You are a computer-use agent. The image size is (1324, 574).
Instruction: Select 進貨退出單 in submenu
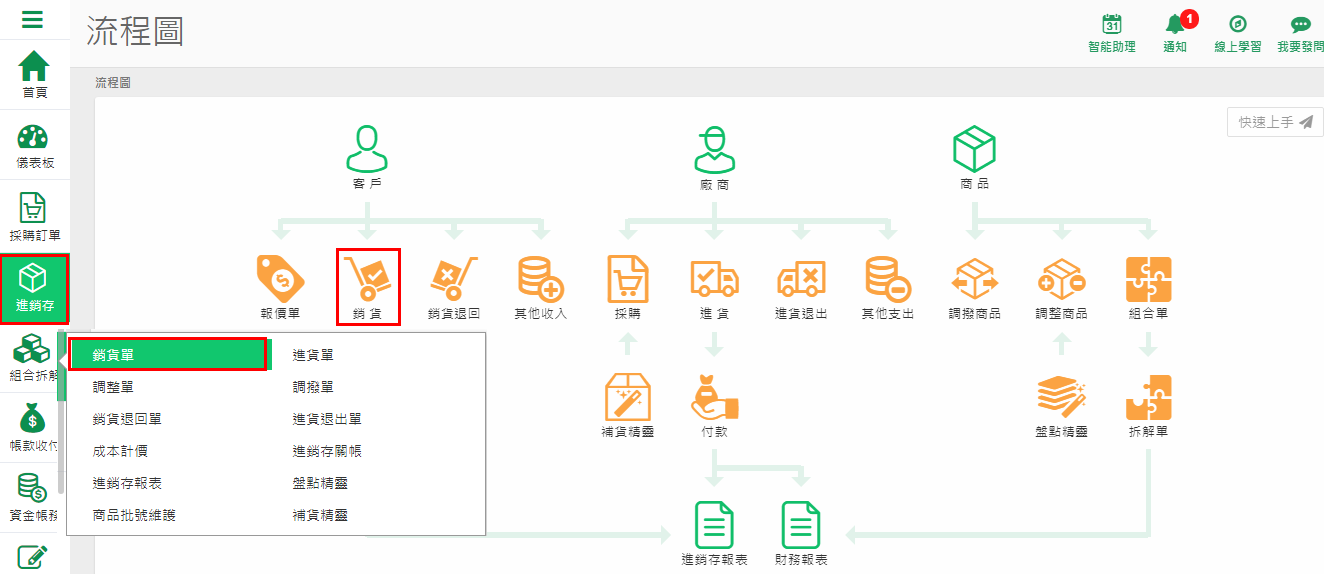pos(327,419)
